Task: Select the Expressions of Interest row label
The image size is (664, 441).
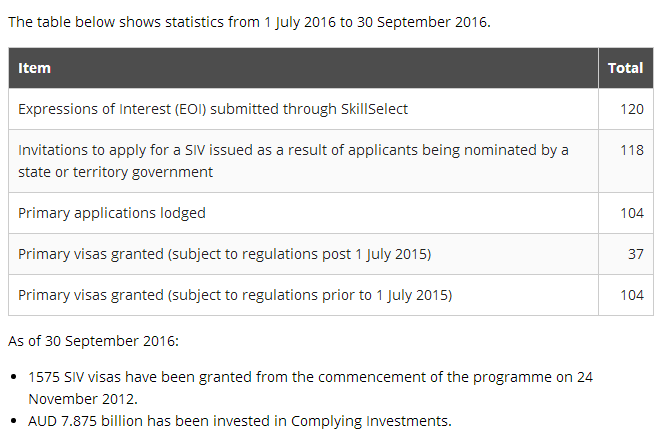Action: [212, 108]
